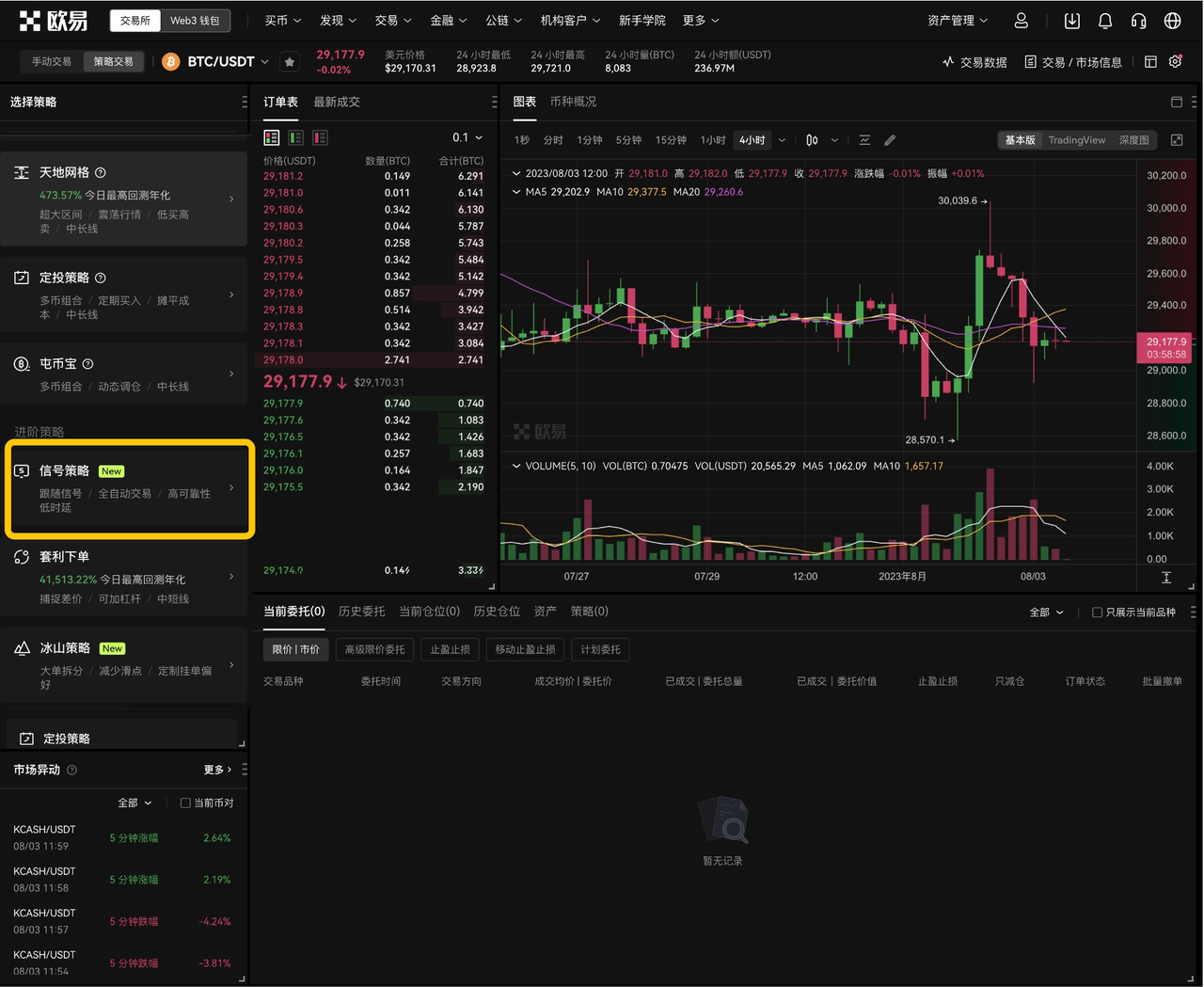Screen dimensions: 1204x987
Task: Click the candlestick chart type icon
Action: [811, 139]
